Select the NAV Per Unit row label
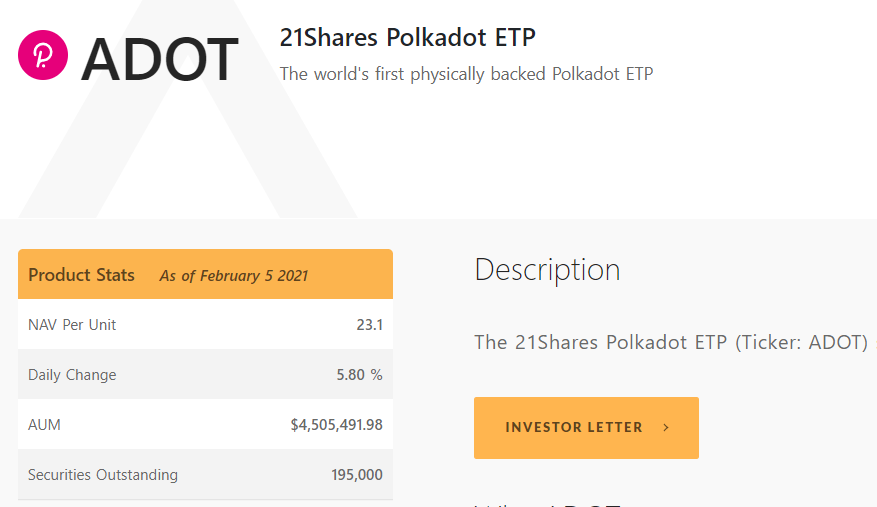877x507 pixels. [x=72, y=325]
